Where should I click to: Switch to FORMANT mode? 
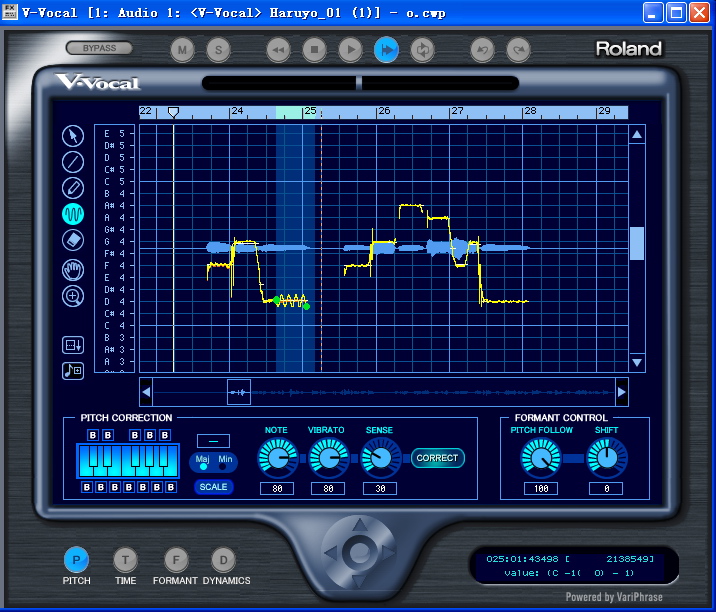(176, 559)
